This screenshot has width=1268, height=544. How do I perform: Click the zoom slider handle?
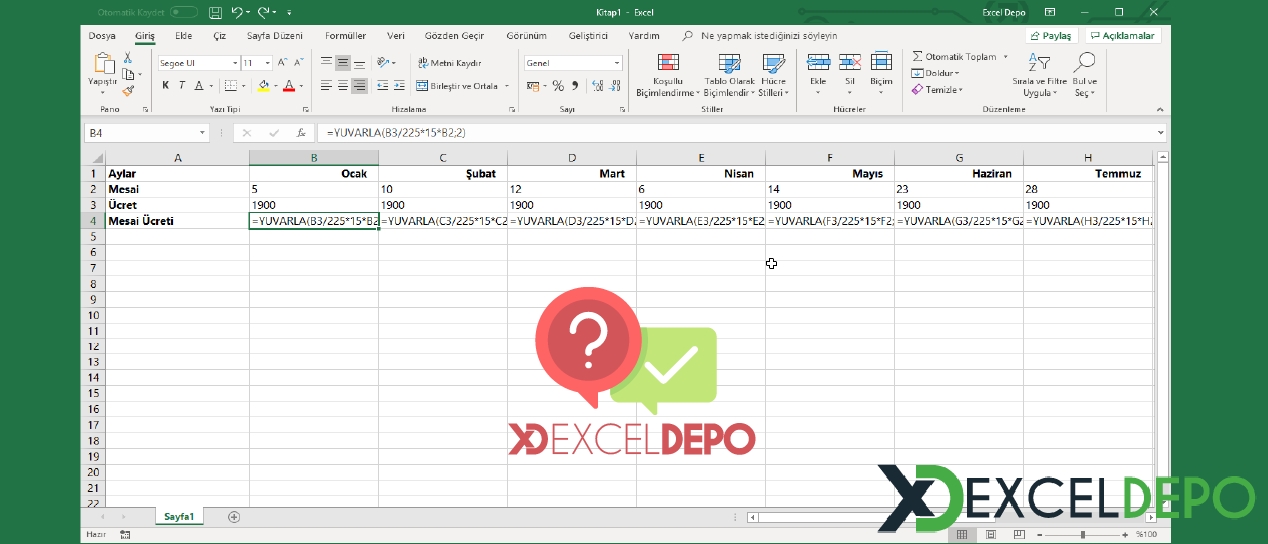pyautogui.click(x=1084, y=535)
